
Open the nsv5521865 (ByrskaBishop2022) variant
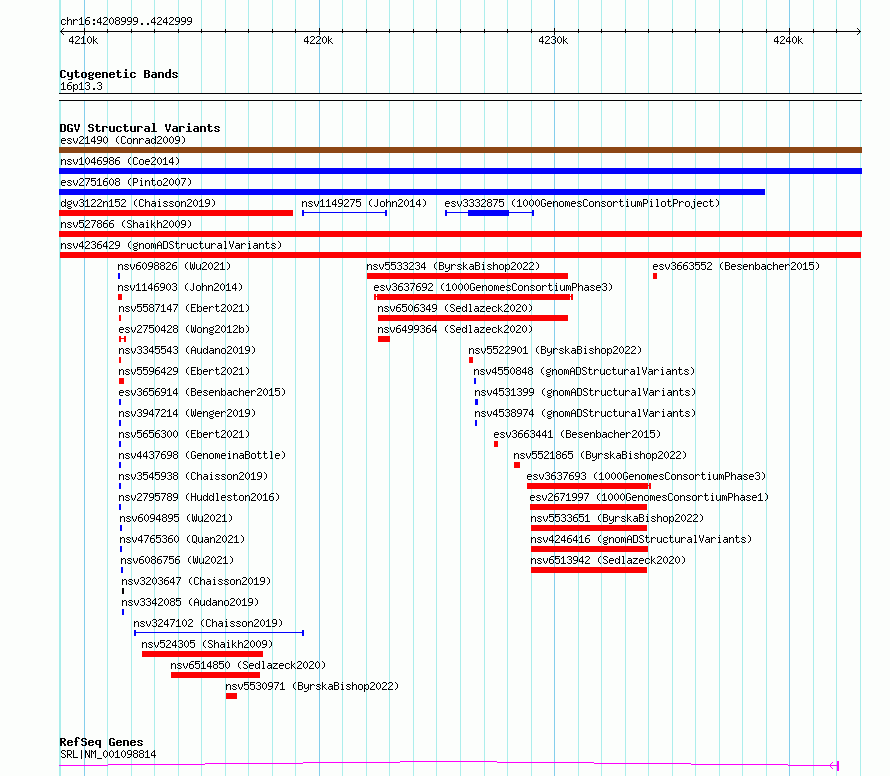(x=600, y=455)
